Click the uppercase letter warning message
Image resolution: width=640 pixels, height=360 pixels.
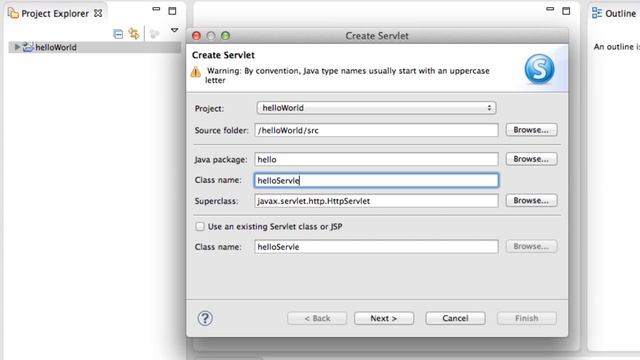[x=348, y=76]
